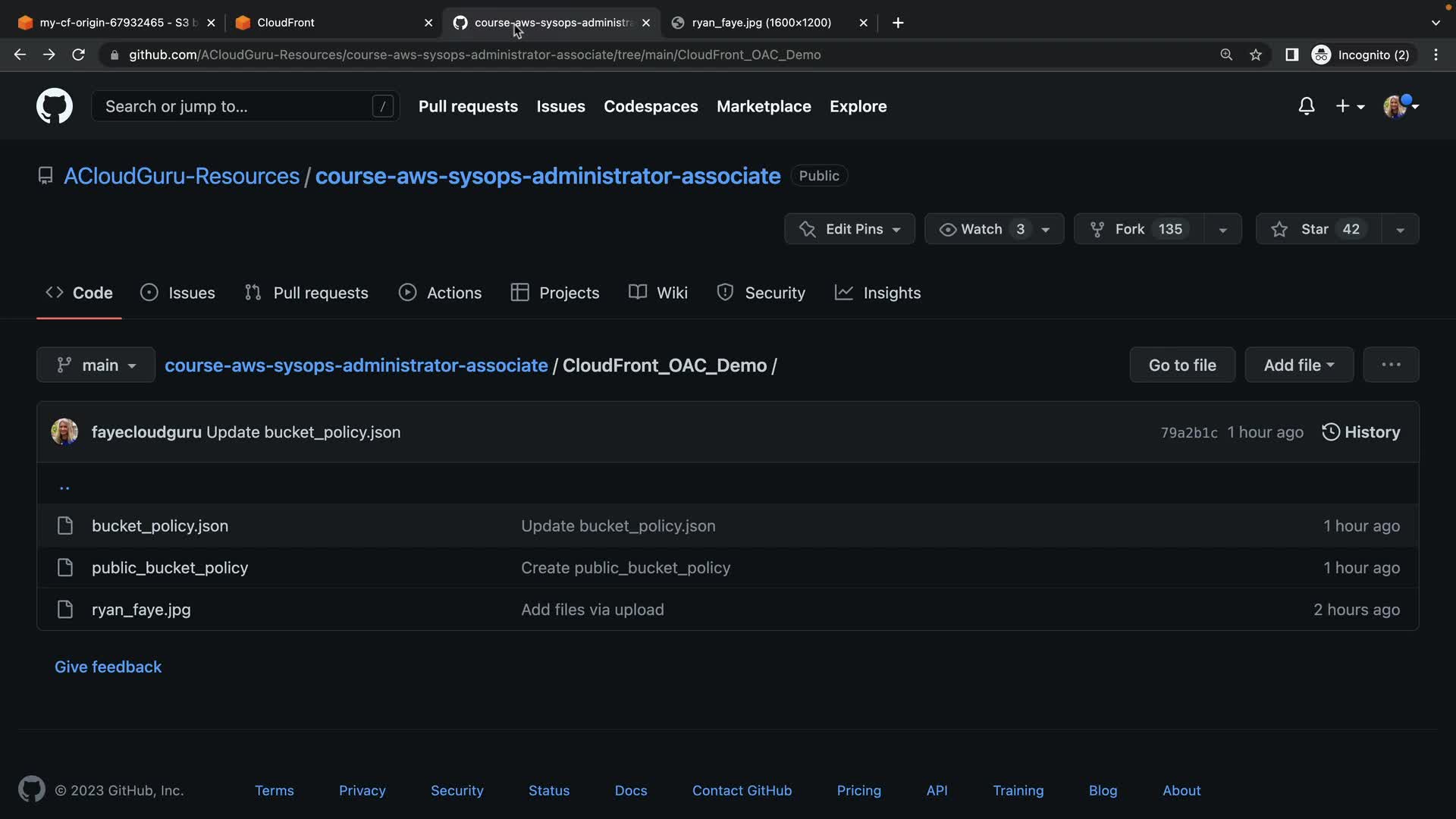
Task: Focus the Search or jump to field
Action: (x=235, y=106)
